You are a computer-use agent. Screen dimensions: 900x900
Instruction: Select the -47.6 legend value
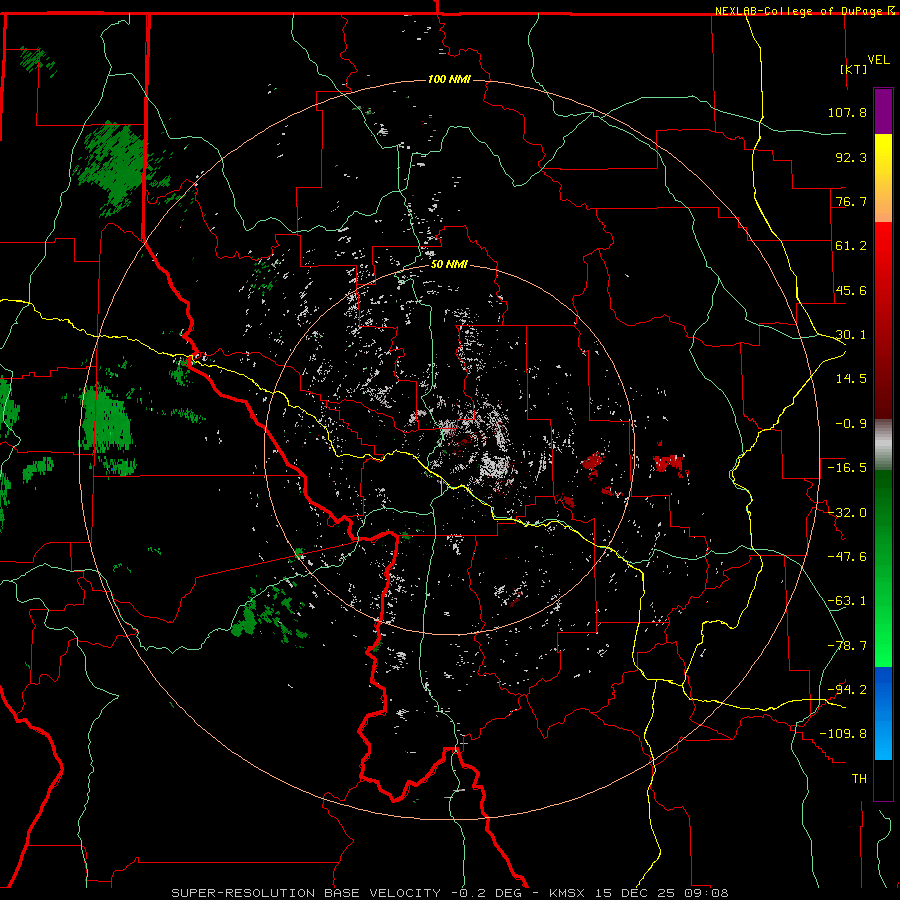[847, 557]
